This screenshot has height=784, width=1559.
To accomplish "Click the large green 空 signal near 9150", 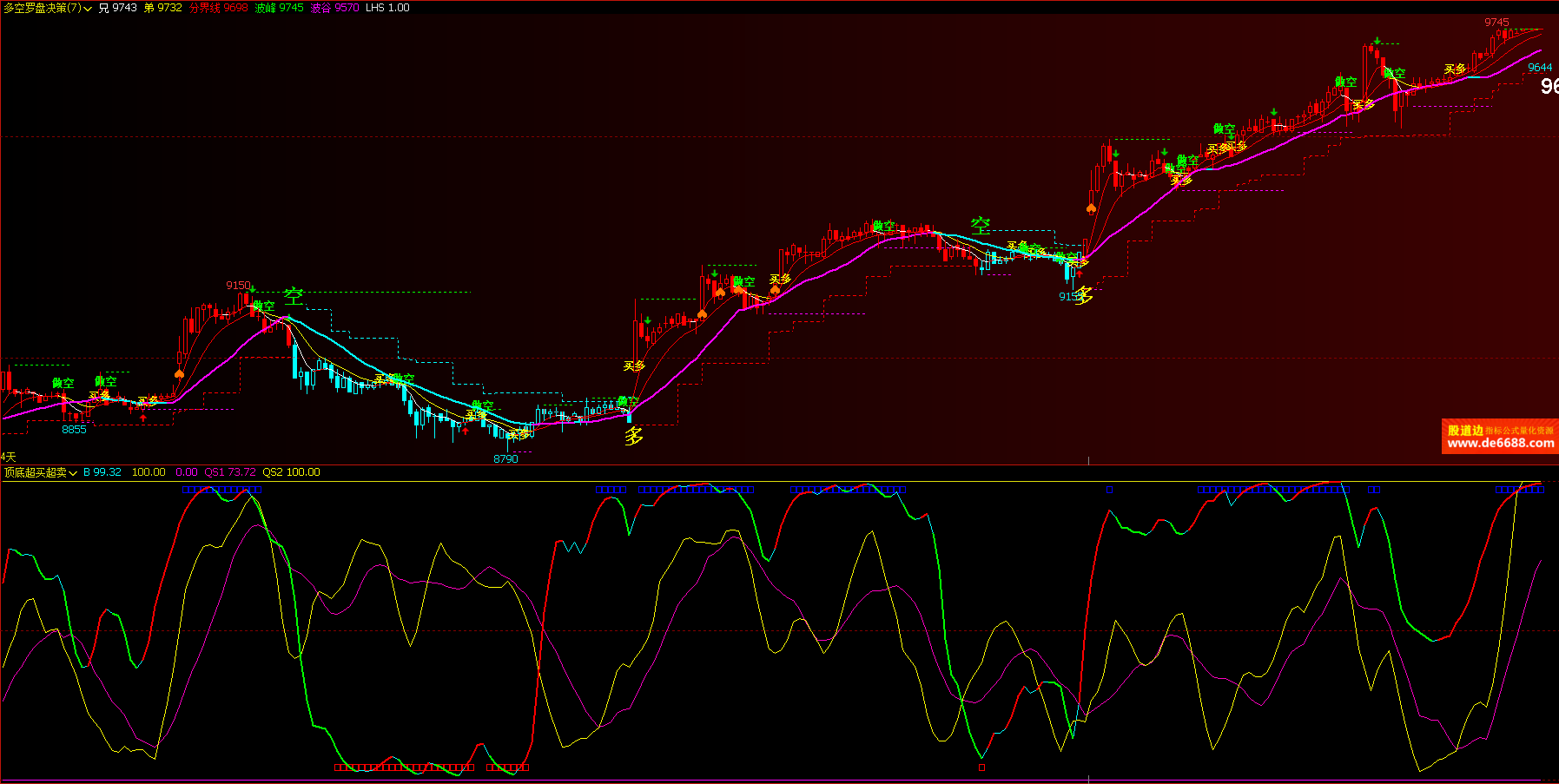I will click(294, 297).
